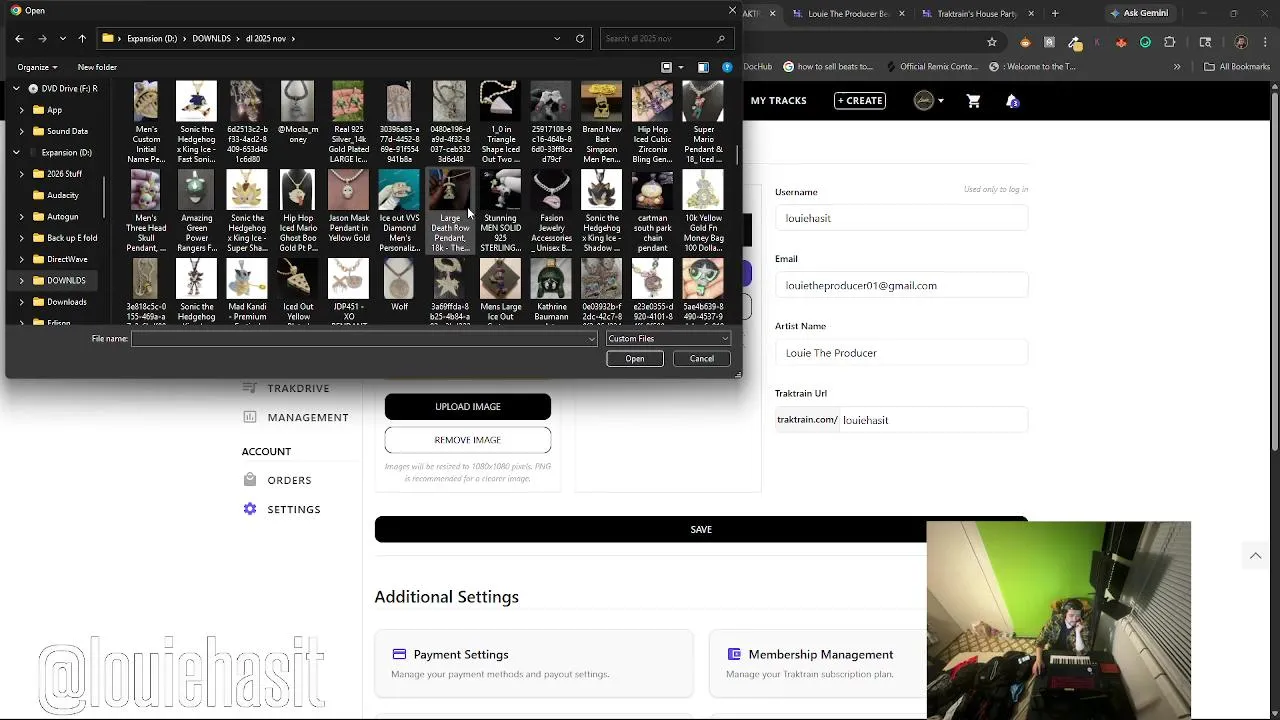Image resolution: width=1280 pixels, height=720 pixels.
Task: Select Downloads folder in tree
Action: [66, 302]
